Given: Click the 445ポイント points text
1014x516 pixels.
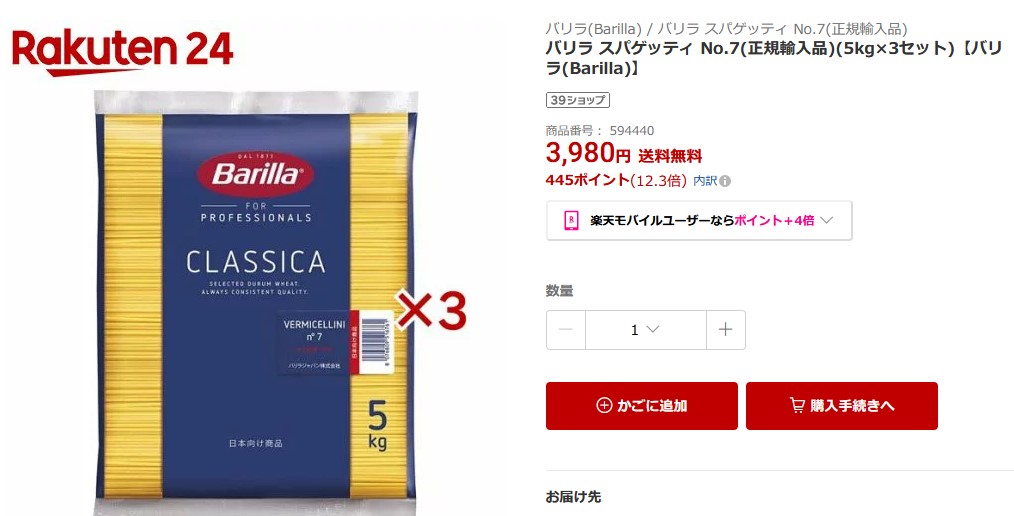Looking at the screenshot, I should coord(587,180).
